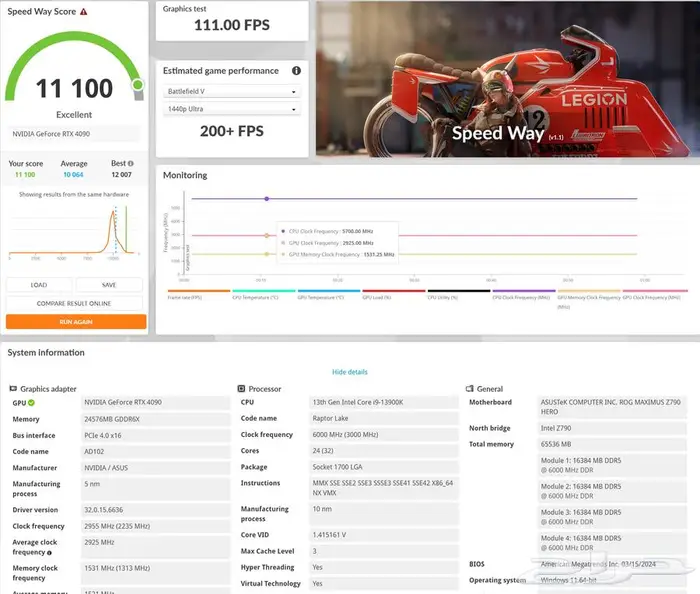Image resolution: width=700 pixels, height=594 pixels.
Task: Click the 200+ FPS estimated value
Action: pos(232,131)
